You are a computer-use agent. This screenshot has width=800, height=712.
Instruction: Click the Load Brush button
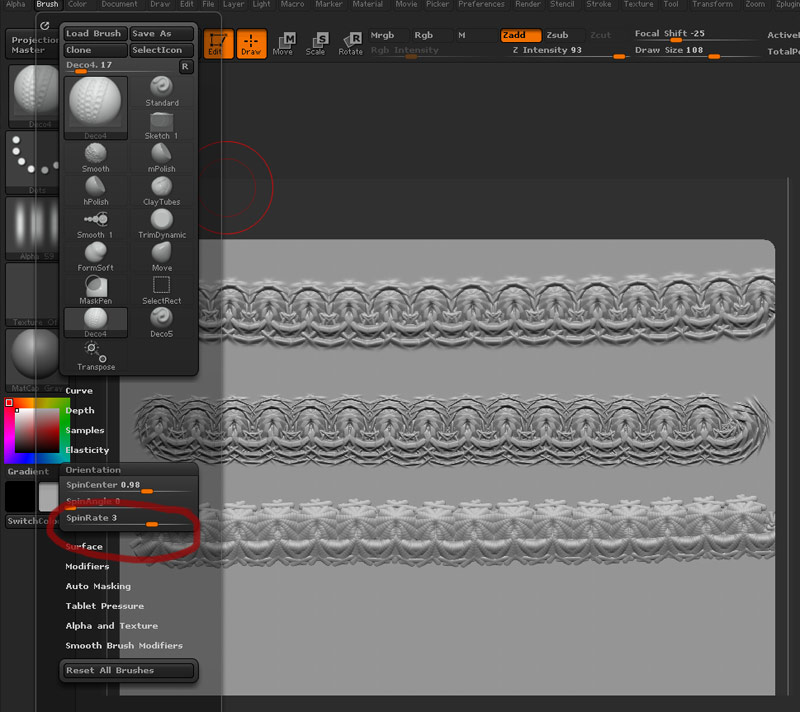pyautogui.click(x=95, y=34)
